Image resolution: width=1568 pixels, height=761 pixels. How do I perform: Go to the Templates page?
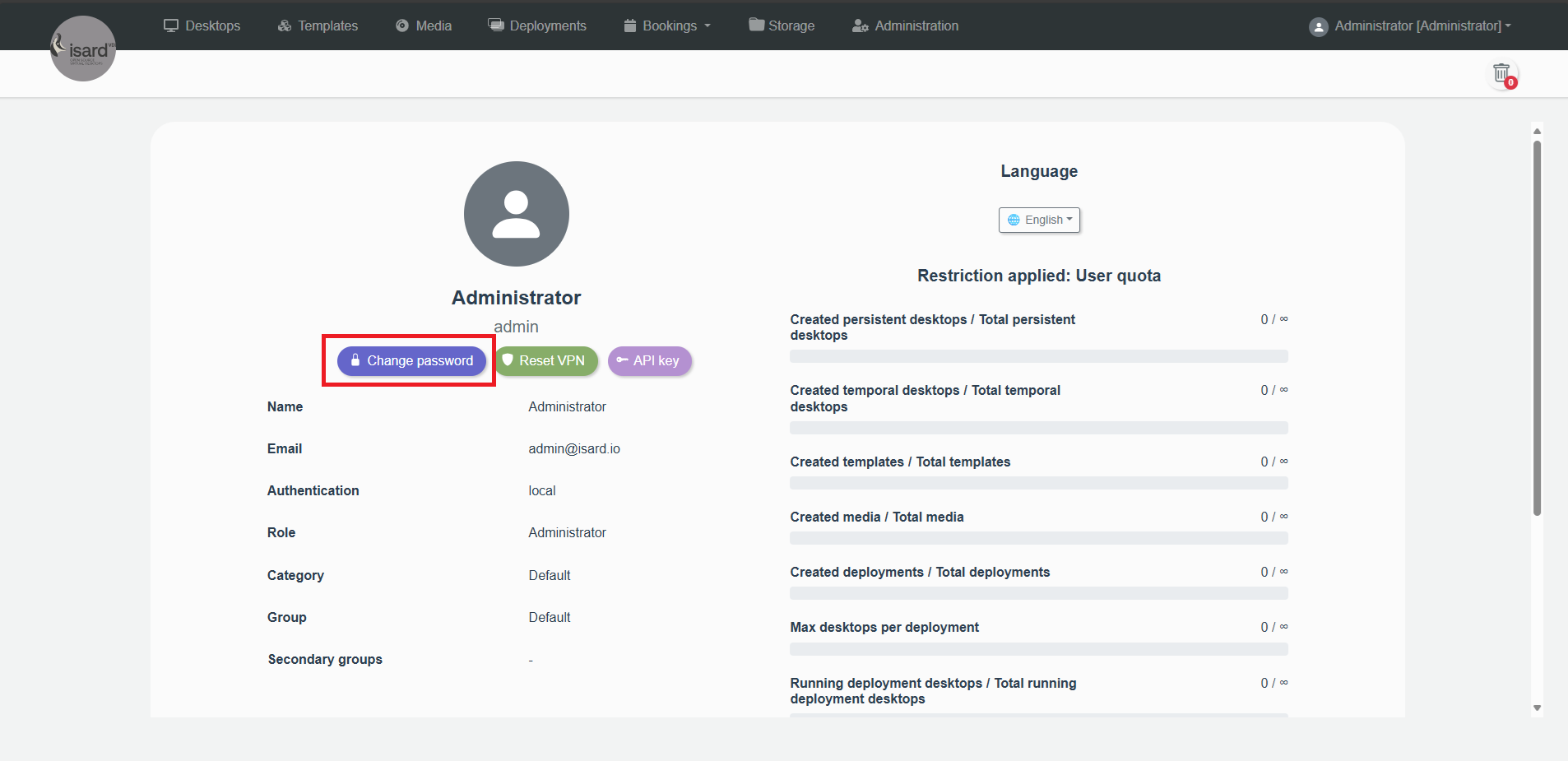(x=318, y=26)
